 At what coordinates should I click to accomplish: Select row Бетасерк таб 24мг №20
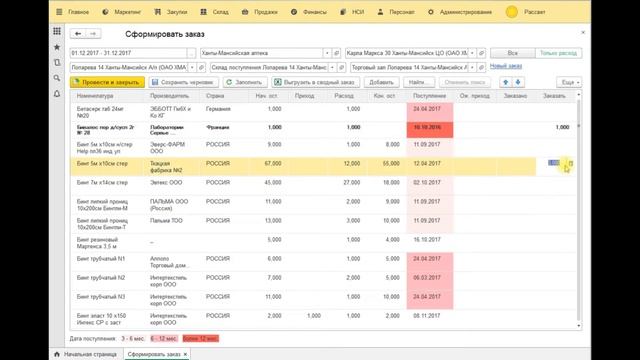coord(323,112)
